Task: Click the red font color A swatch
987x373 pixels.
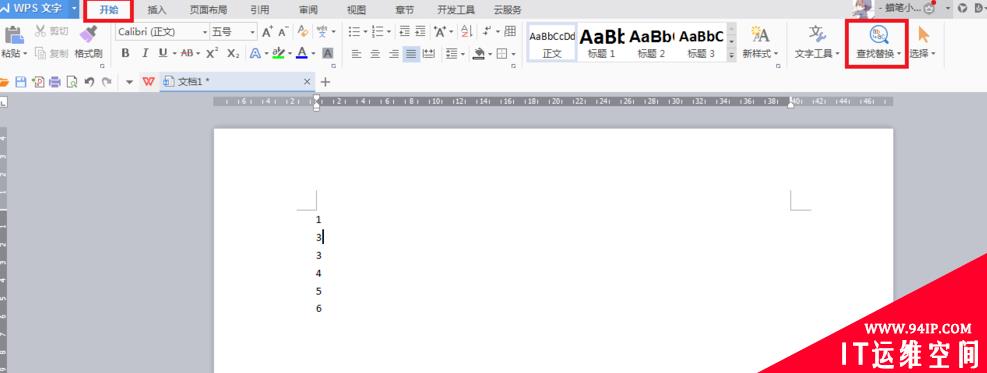Action: 302,53
